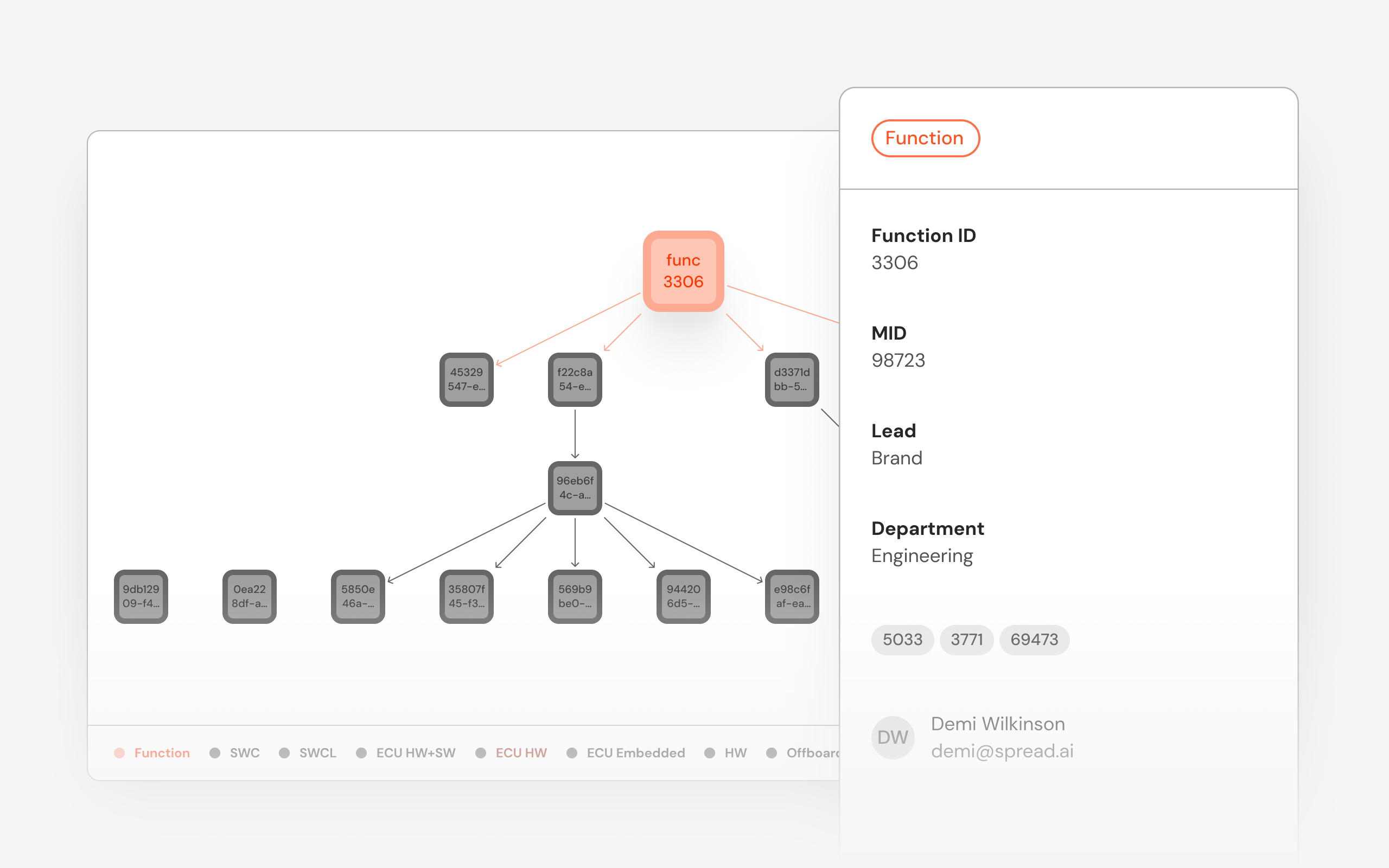Select graph node 0ea22 8df-a
1389x868 pixels.
[x=249, y=596]
